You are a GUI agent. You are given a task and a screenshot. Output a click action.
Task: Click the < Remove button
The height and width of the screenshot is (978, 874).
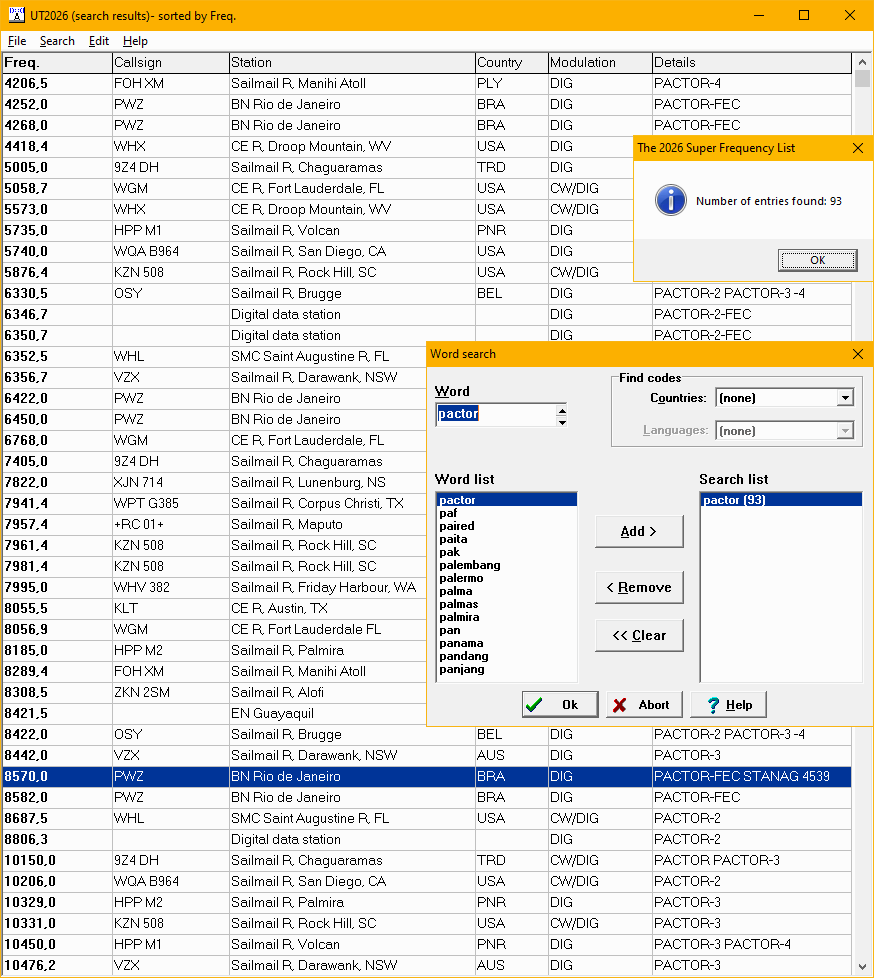(639, 588)
